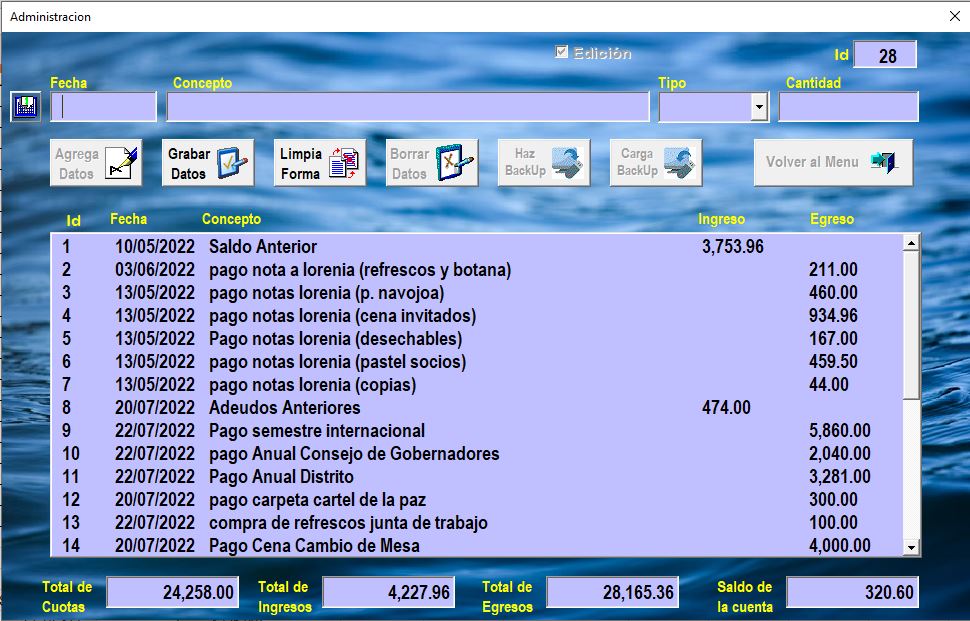Select row "Pago Anual Distrito"
Image resolution: width=970 pixels, height=621 pixels.
(x=476, y=476)
